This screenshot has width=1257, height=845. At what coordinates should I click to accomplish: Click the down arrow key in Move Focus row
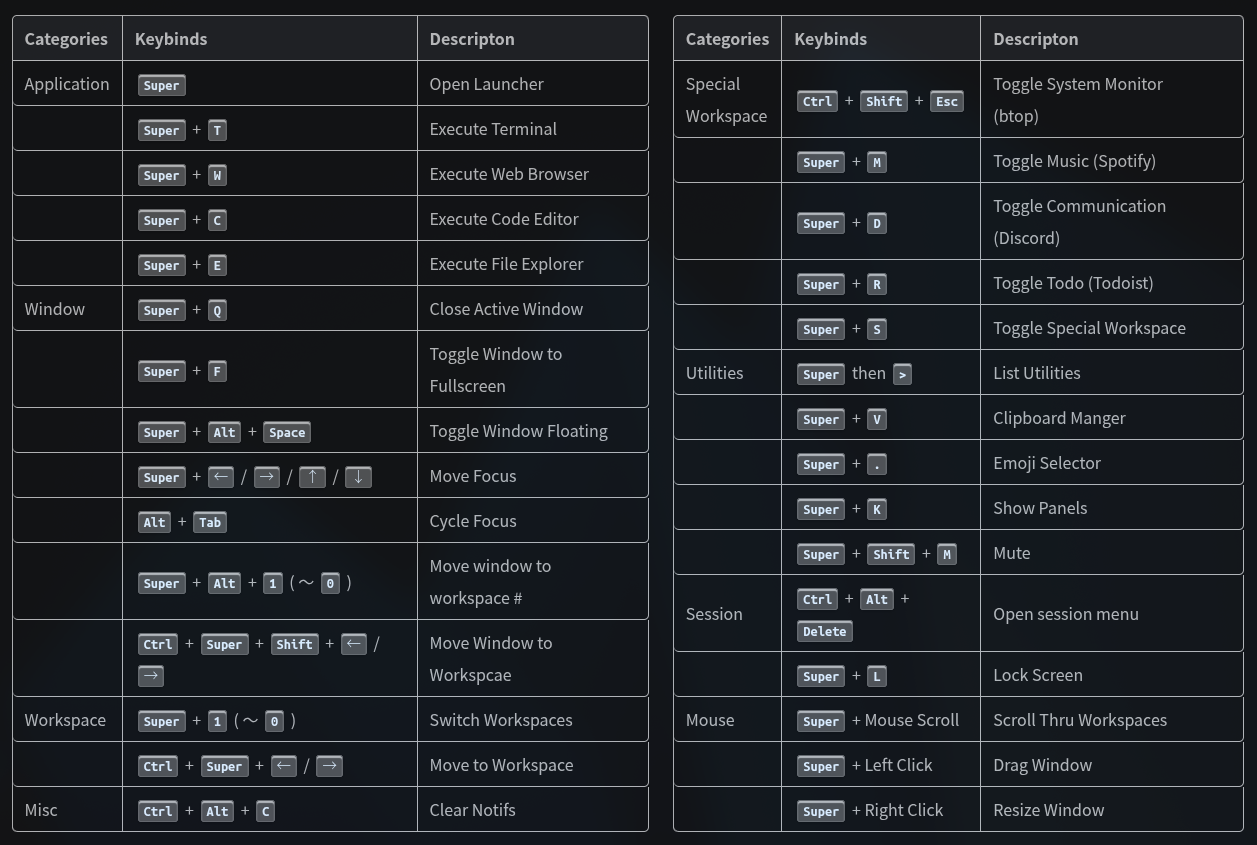click(358, 477)
